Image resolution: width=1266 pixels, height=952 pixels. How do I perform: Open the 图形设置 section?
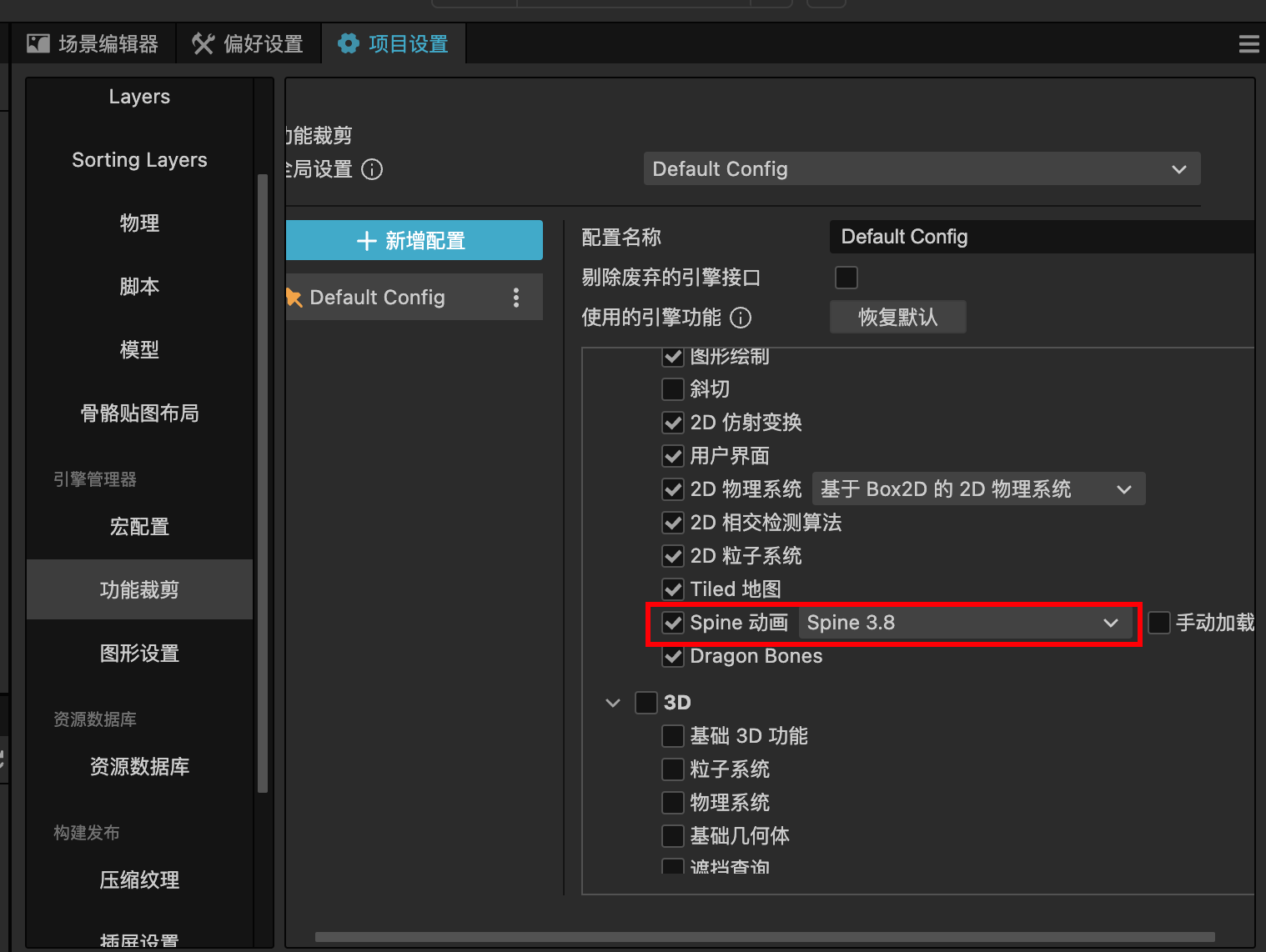pyautogui.click(x=139, y=654)
